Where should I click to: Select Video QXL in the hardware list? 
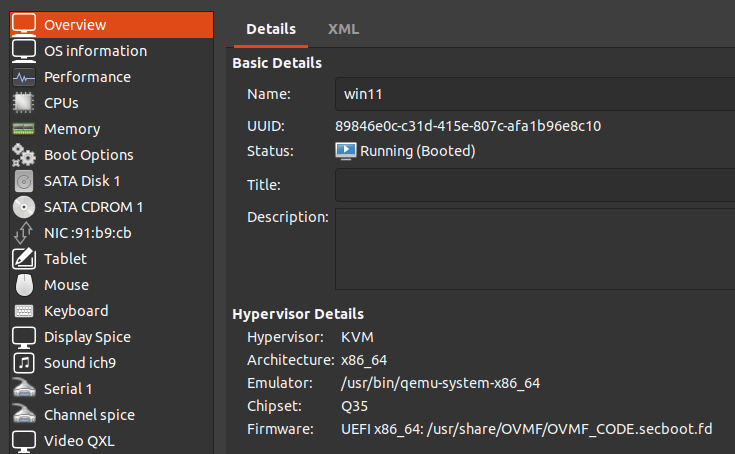click(80, 440)
